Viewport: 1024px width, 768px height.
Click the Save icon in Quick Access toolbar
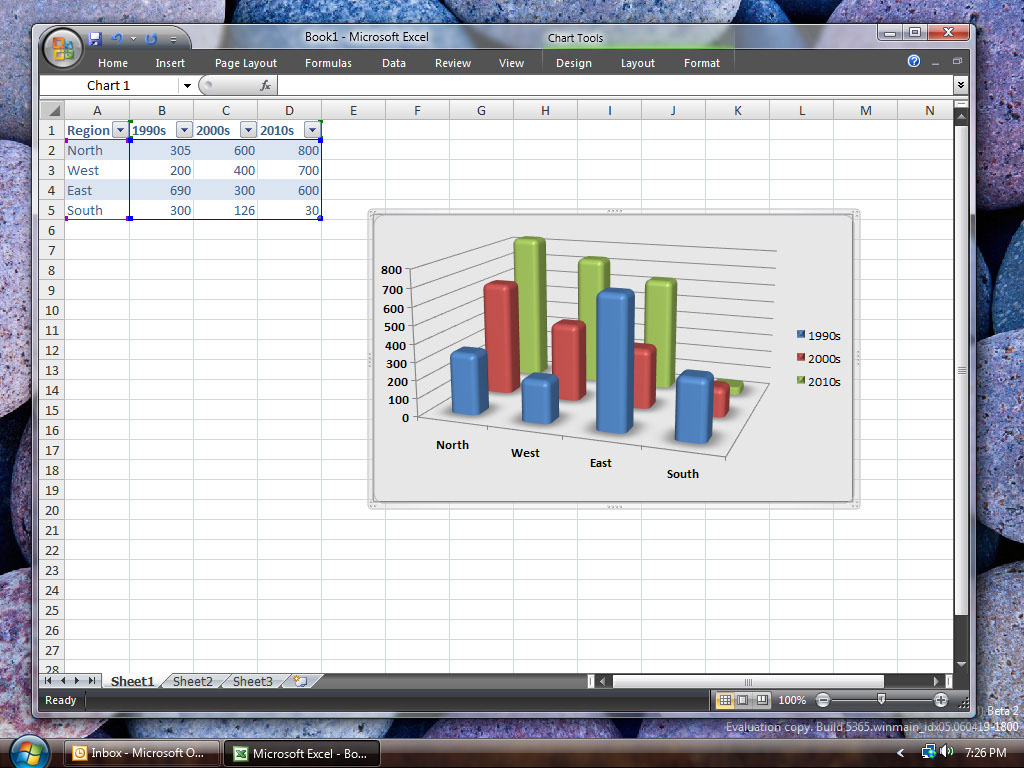tap(95, 39)
